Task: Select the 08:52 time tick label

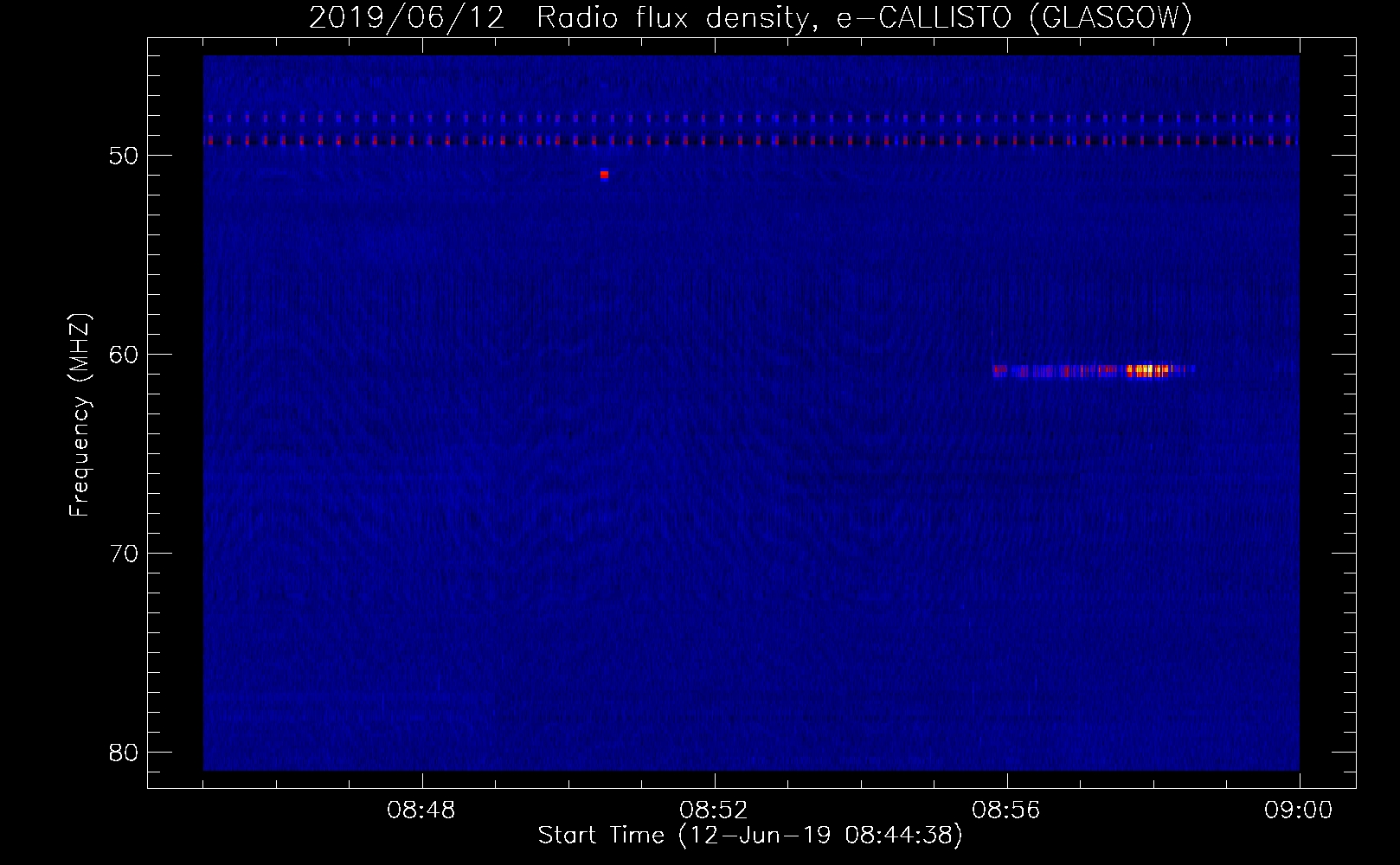Action: [714, 811]
